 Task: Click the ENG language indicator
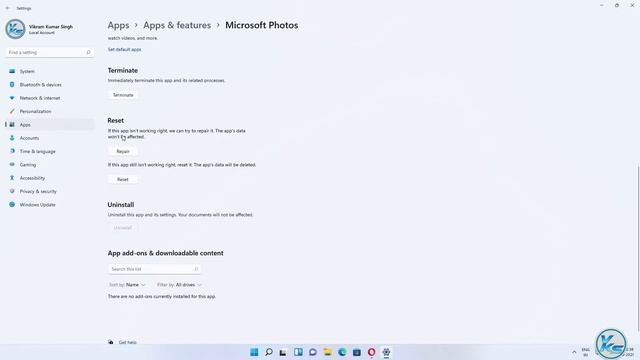[x=586, y=352]
